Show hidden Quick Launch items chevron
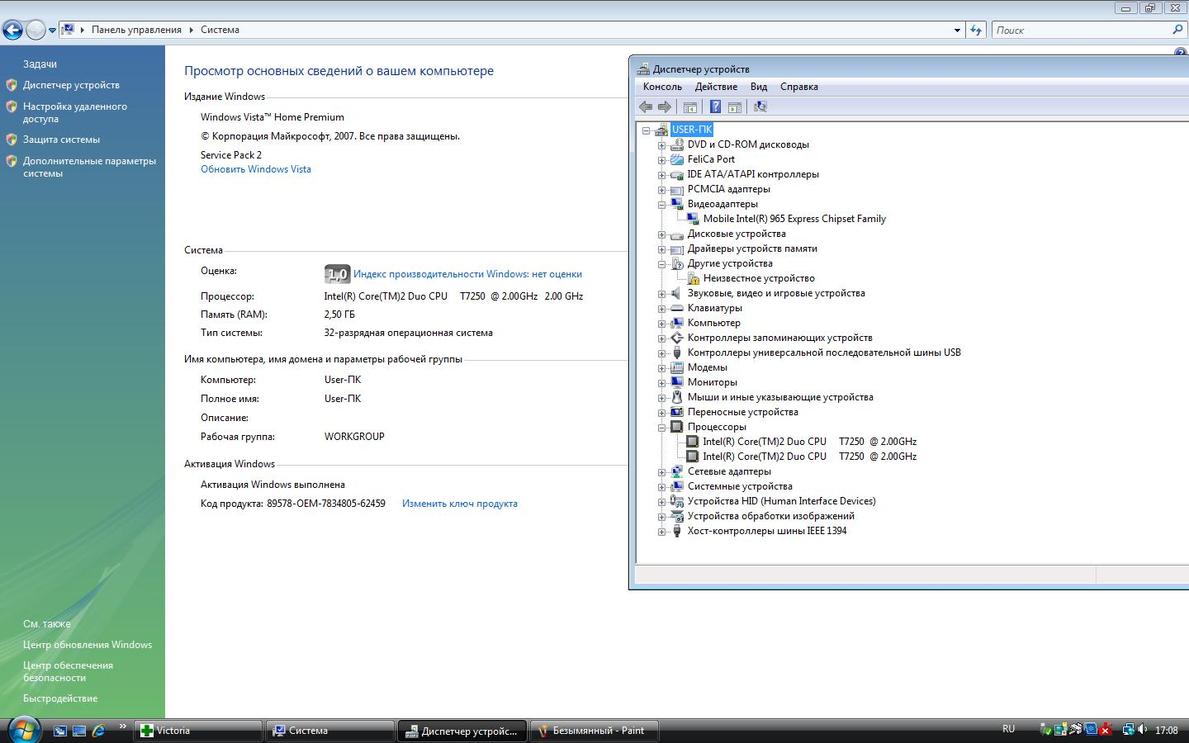Image resolution: width=1189 pixels, height=743 pixels. (x=122, y=726)
